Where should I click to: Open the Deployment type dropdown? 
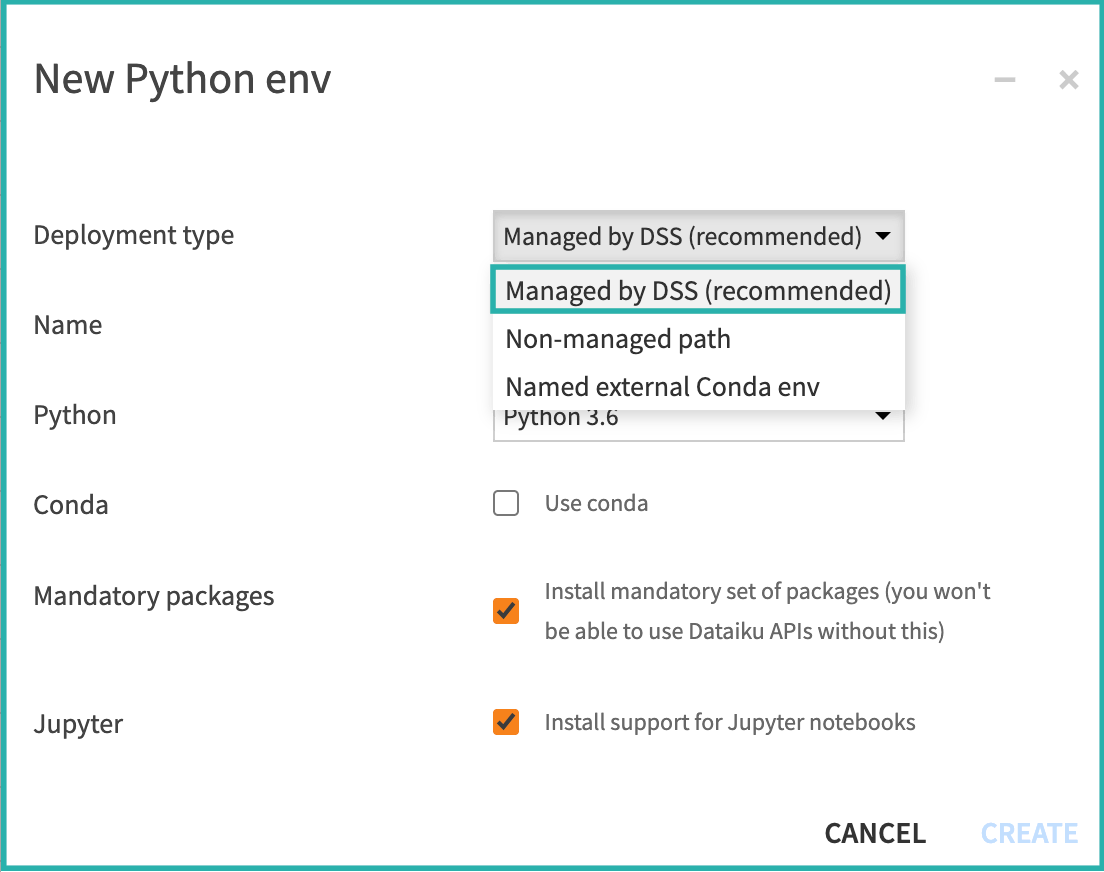pyautogui.click(x=698, y=237)
